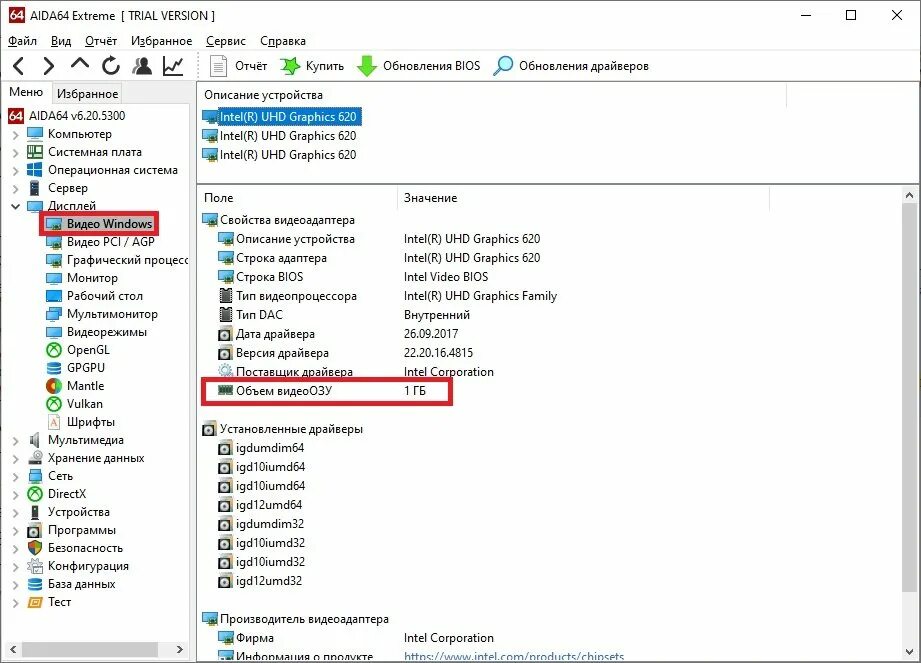Refresh the page with the circular arrow icon

coord(110,66)
